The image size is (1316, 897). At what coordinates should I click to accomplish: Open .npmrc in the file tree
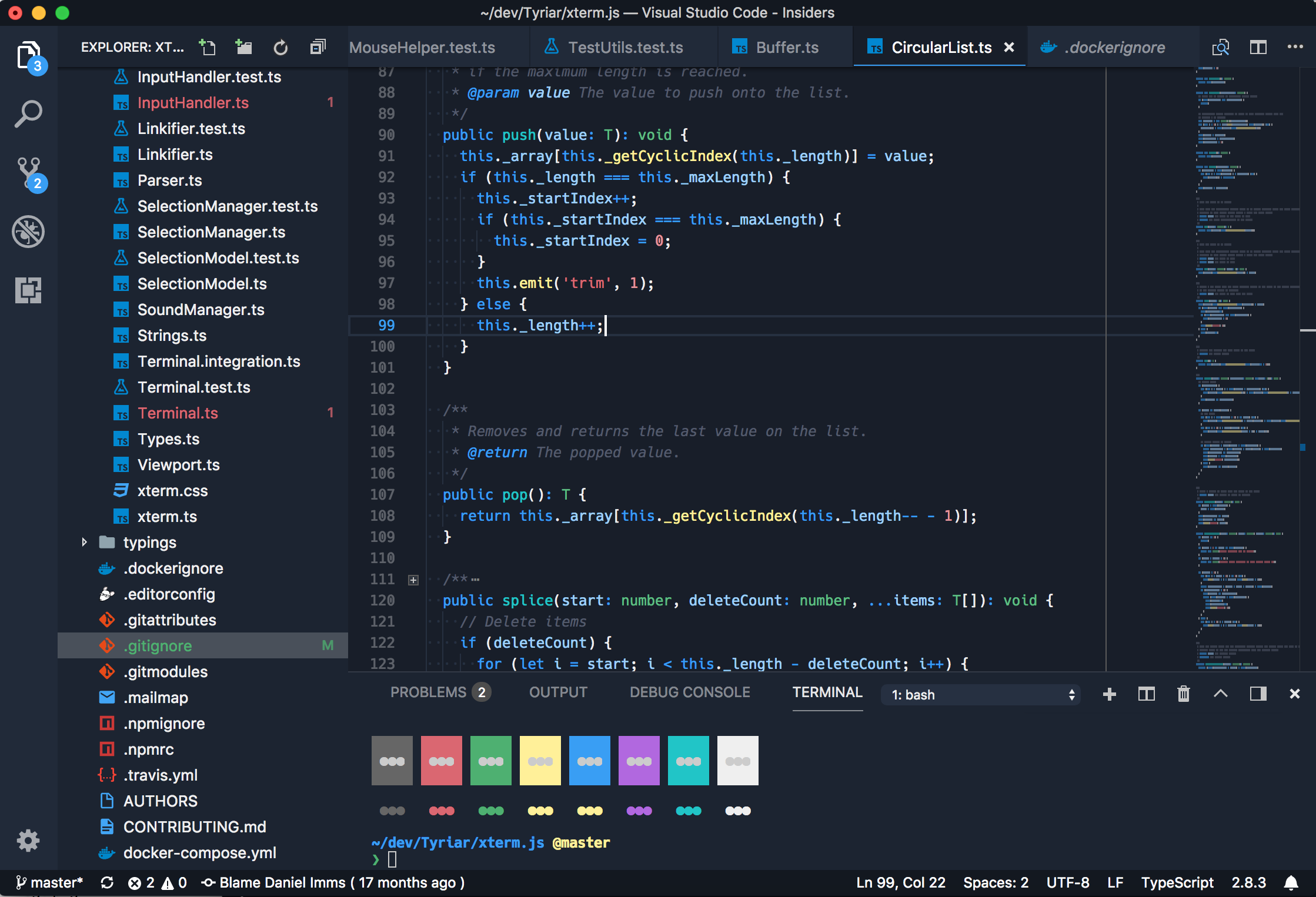[203, 749]
